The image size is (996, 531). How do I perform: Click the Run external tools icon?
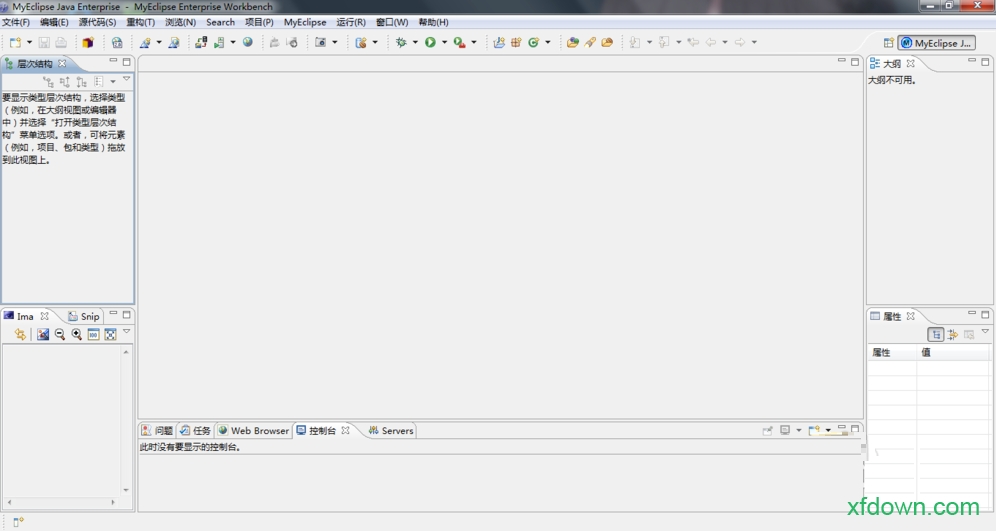[459, 43]
